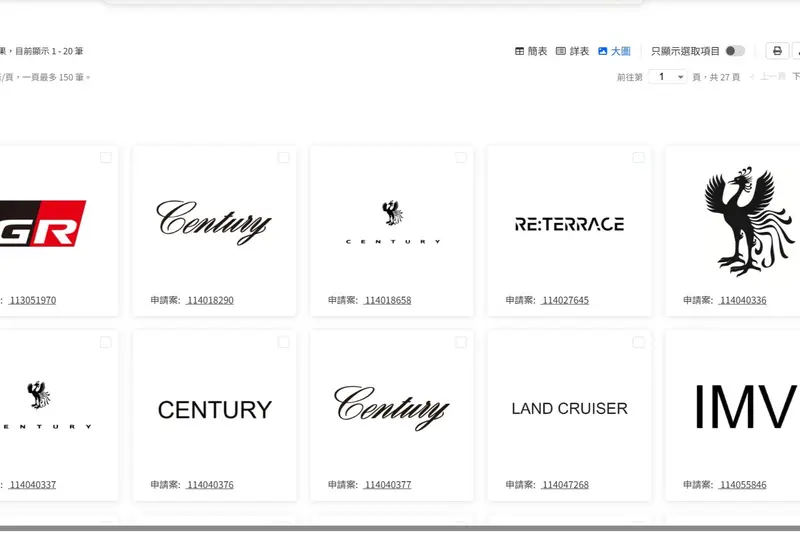
Task: Tick checkbox on RE:TERRACE trademark card
Action: (638, 158)
